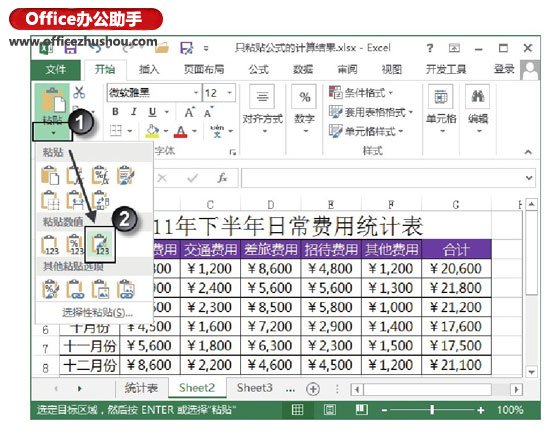
Task: Choose the paste Formatting only option
Action: [x=50, y=289]
